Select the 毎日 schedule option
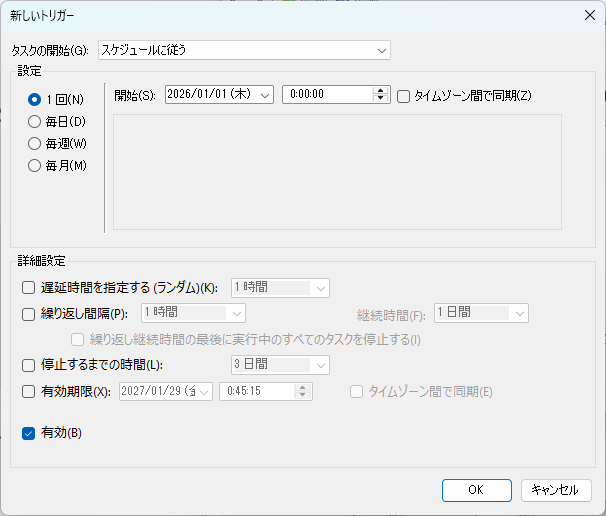 pyautogui.click(x=35, y=121)
